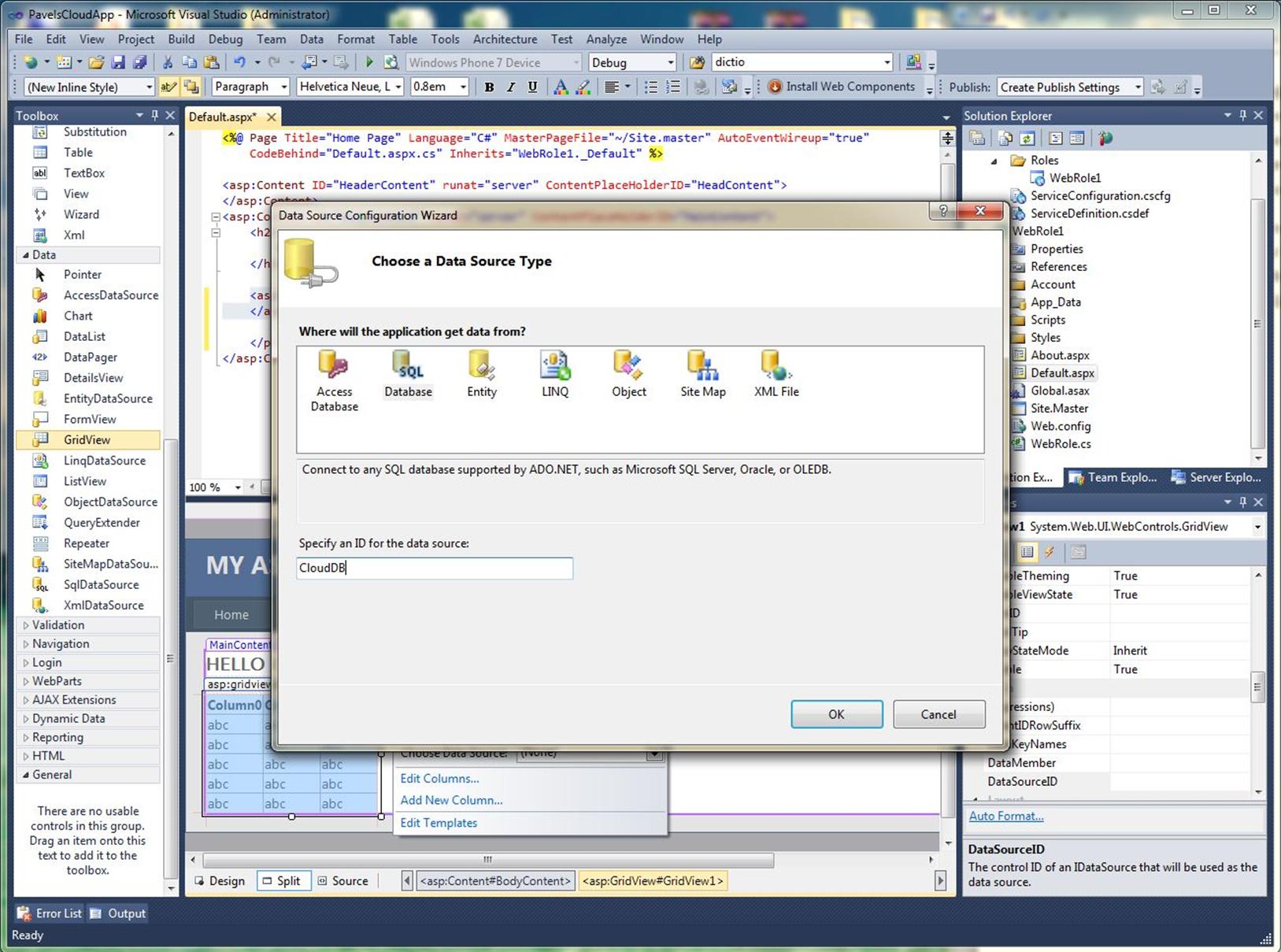Click OK in the Data Source wizard

click(836, 714)
